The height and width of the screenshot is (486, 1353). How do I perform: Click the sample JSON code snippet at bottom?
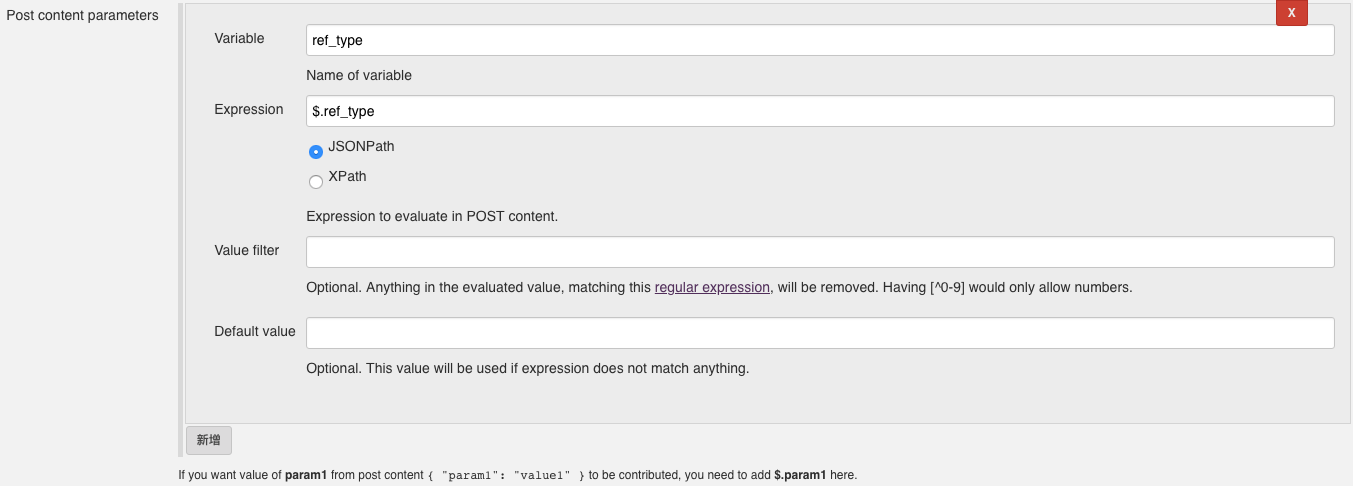[x=506, y=476]
